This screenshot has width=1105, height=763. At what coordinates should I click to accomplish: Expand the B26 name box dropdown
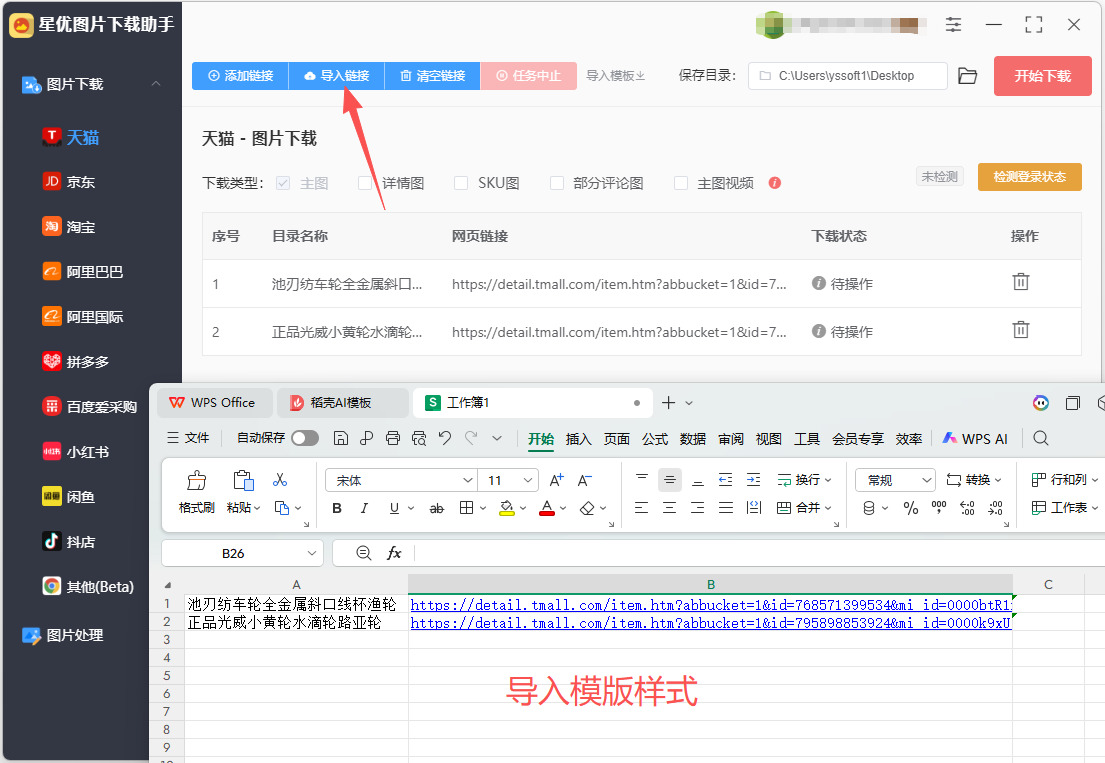pyautogui.click(x=311, y=553)
